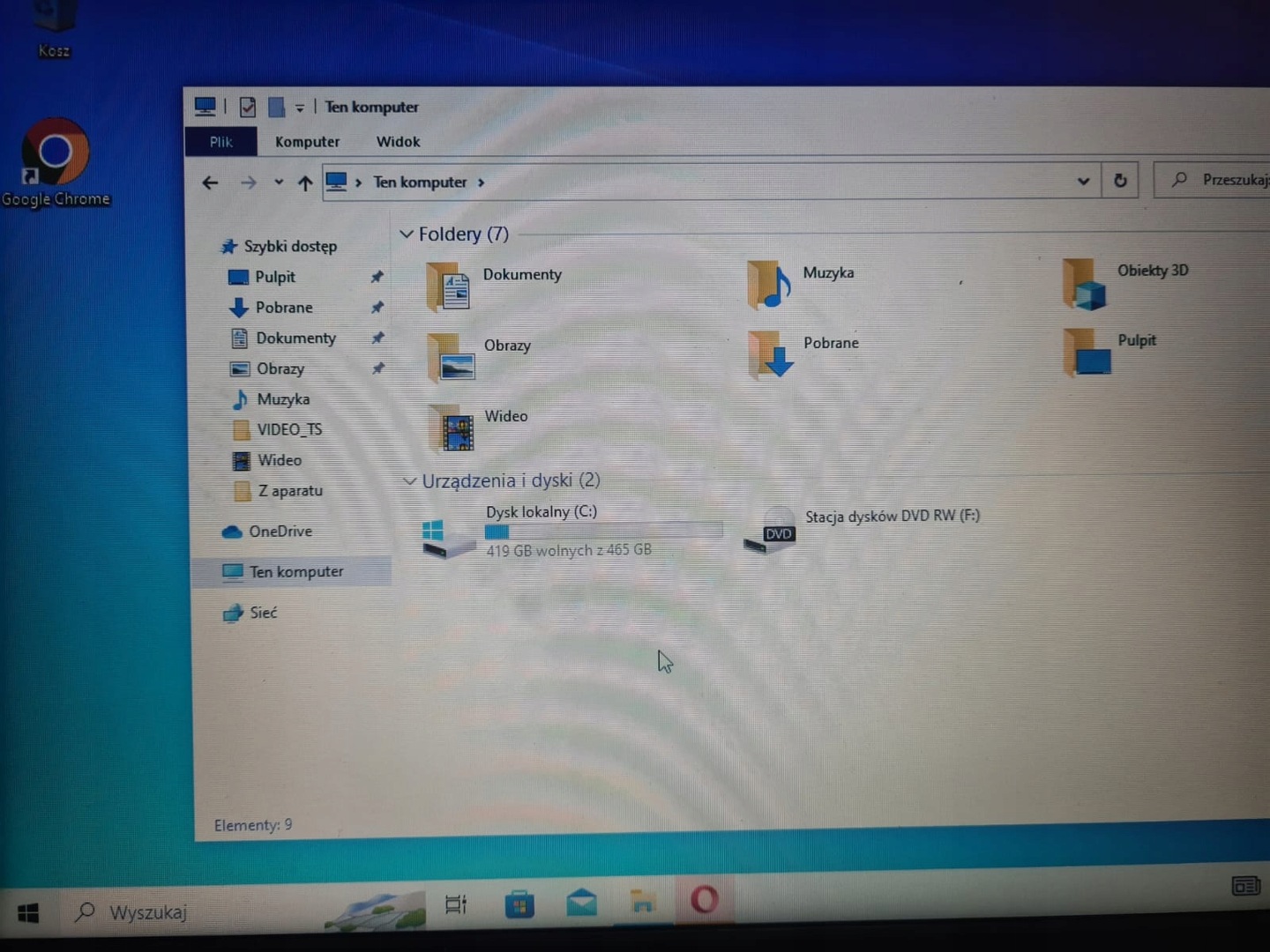The height and width of the screenshot is (952, 1270).
Task: Go back with the left arrow
Action: point(210,183)
